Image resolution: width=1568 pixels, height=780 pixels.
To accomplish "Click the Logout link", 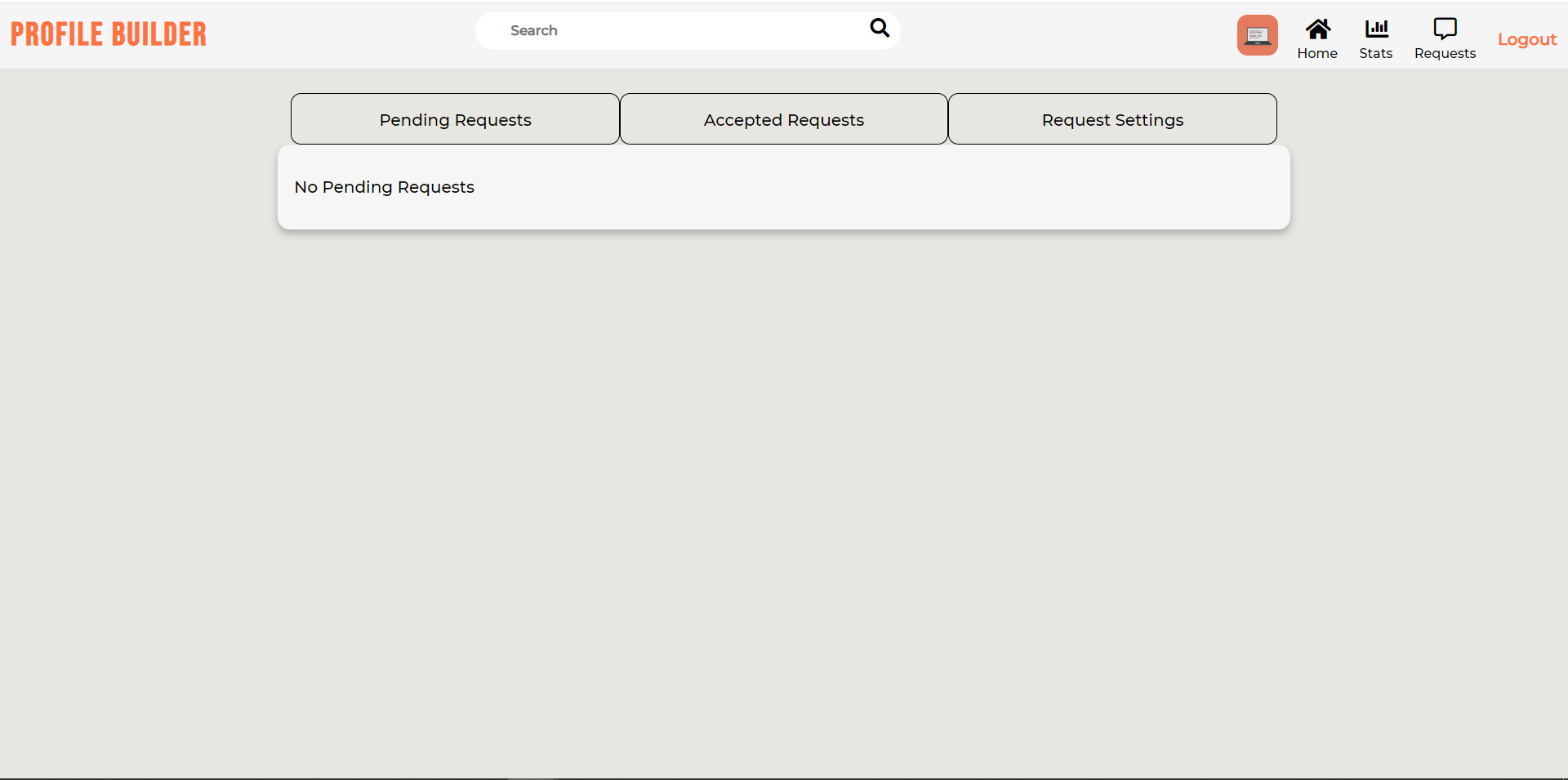I will [x=1527, y=38].
